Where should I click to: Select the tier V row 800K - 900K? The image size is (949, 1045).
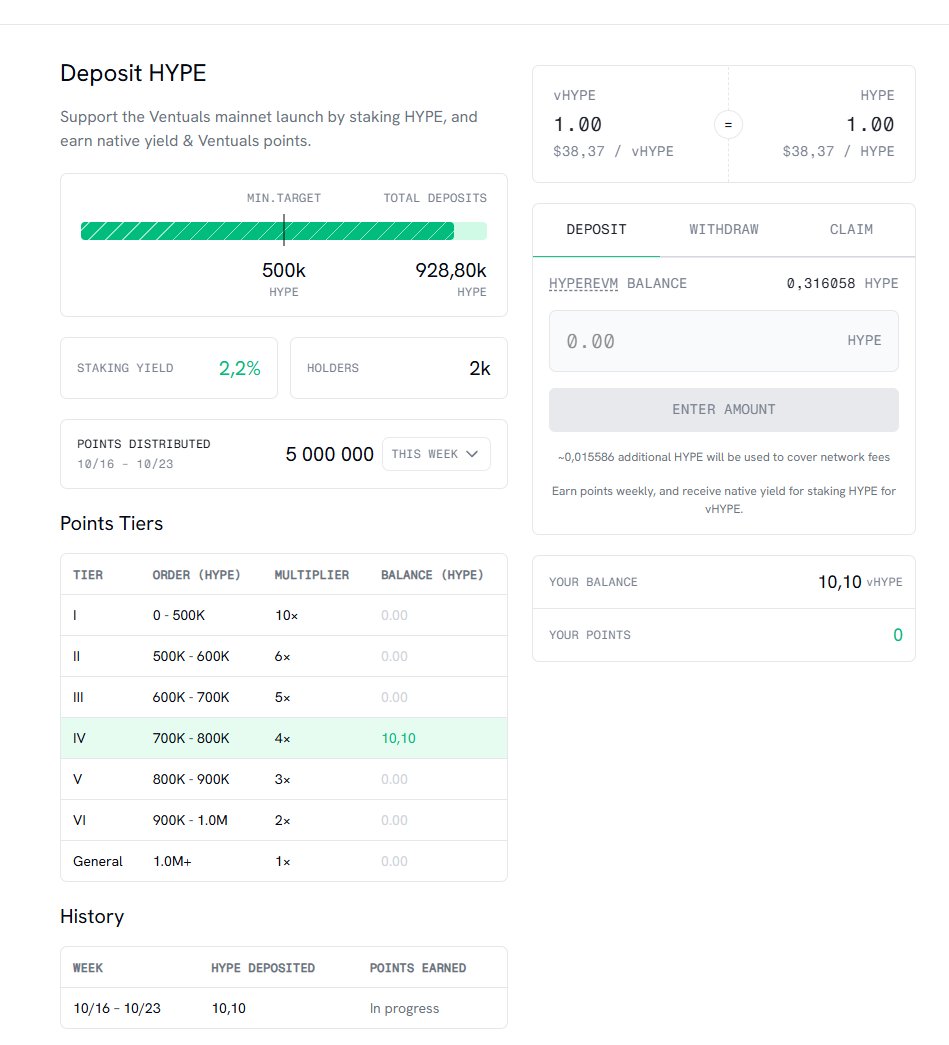tap(284, 779)
